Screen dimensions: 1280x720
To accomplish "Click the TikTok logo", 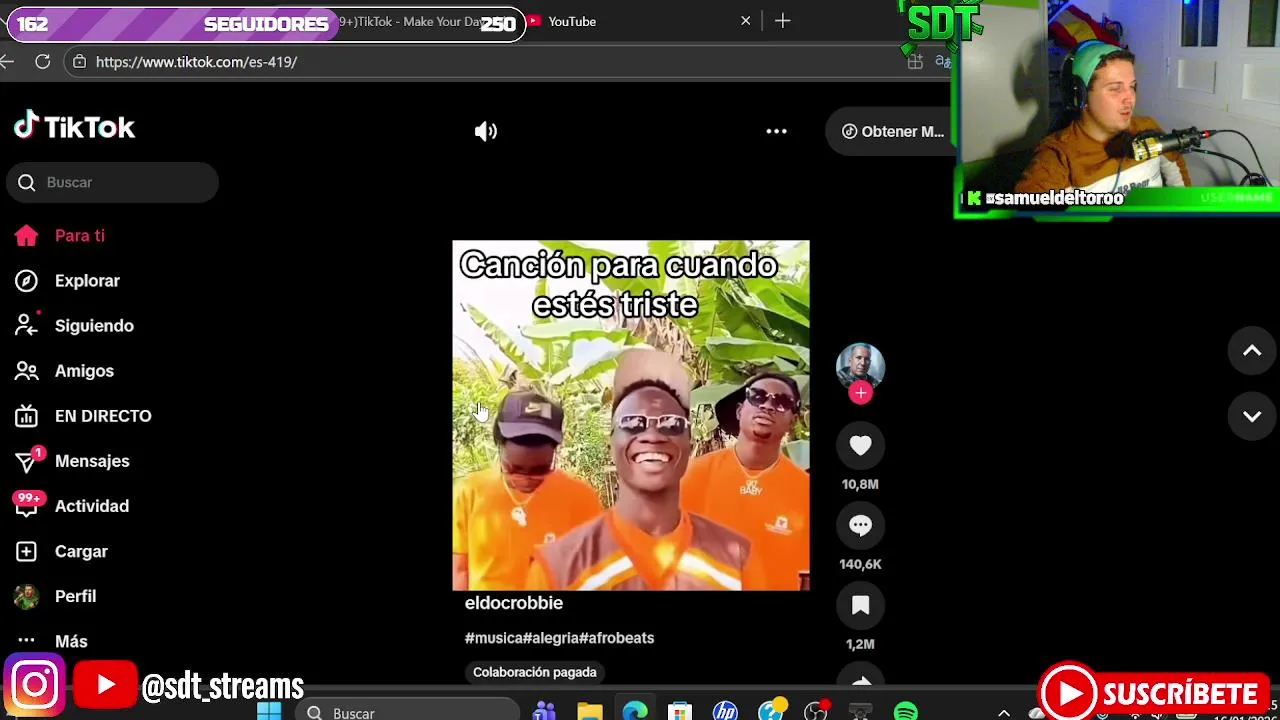I will click(x=74, y=127).
